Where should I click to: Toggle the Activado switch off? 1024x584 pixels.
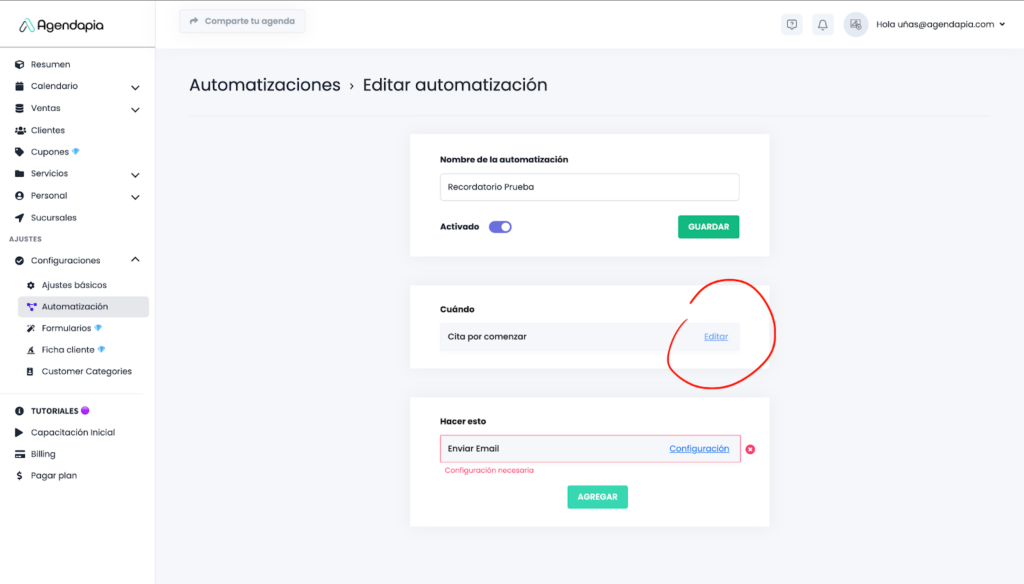[500, 227]
